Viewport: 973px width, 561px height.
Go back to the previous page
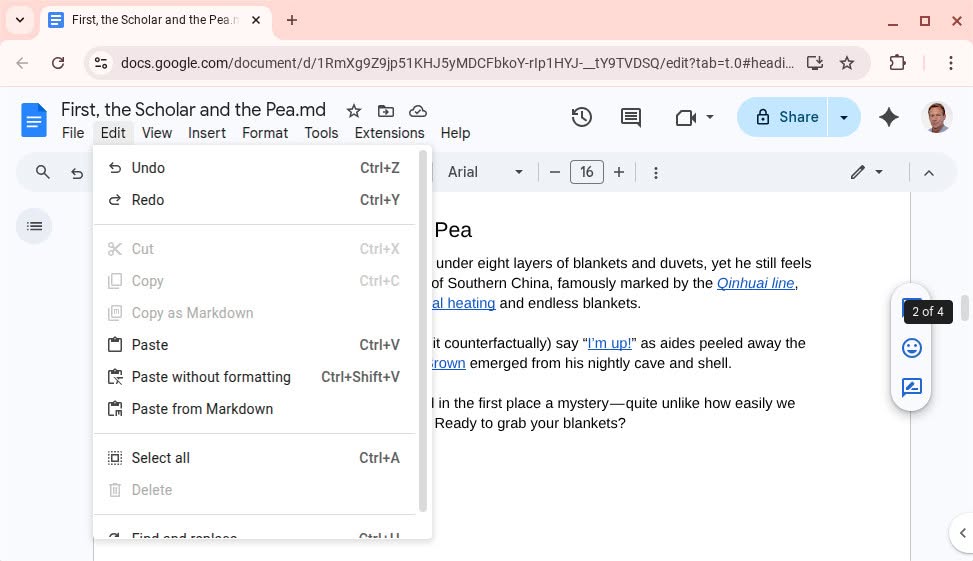22,63
